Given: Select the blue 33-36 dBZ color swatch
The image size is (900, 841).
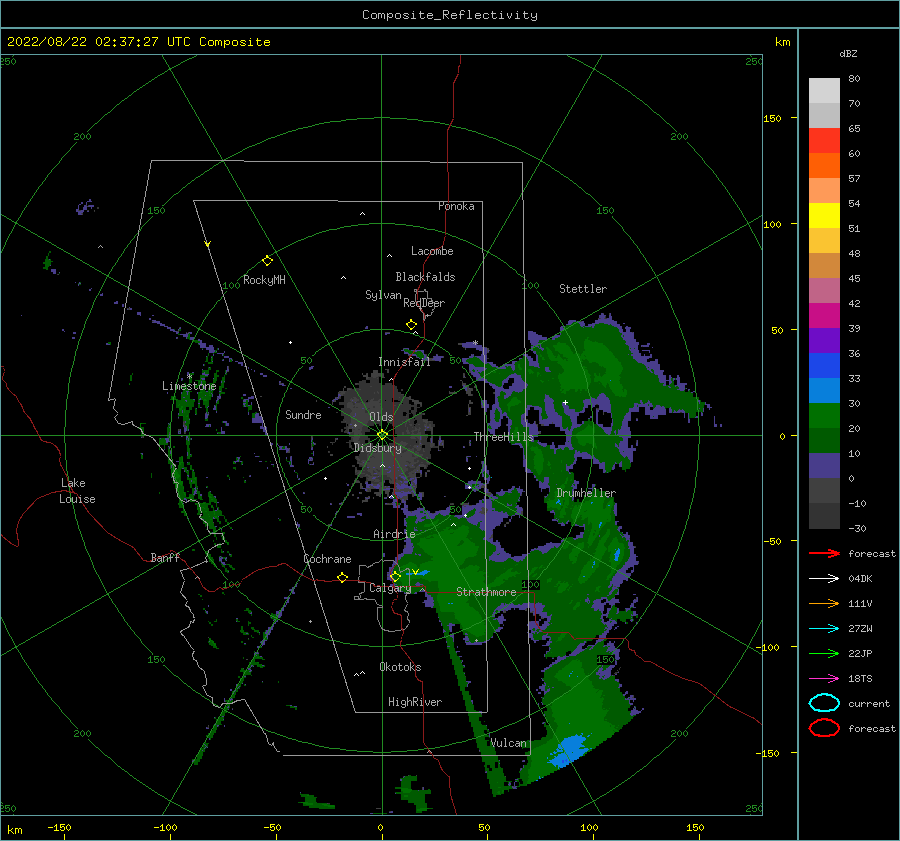Looking at the screenshot, I should pos(824,366).
